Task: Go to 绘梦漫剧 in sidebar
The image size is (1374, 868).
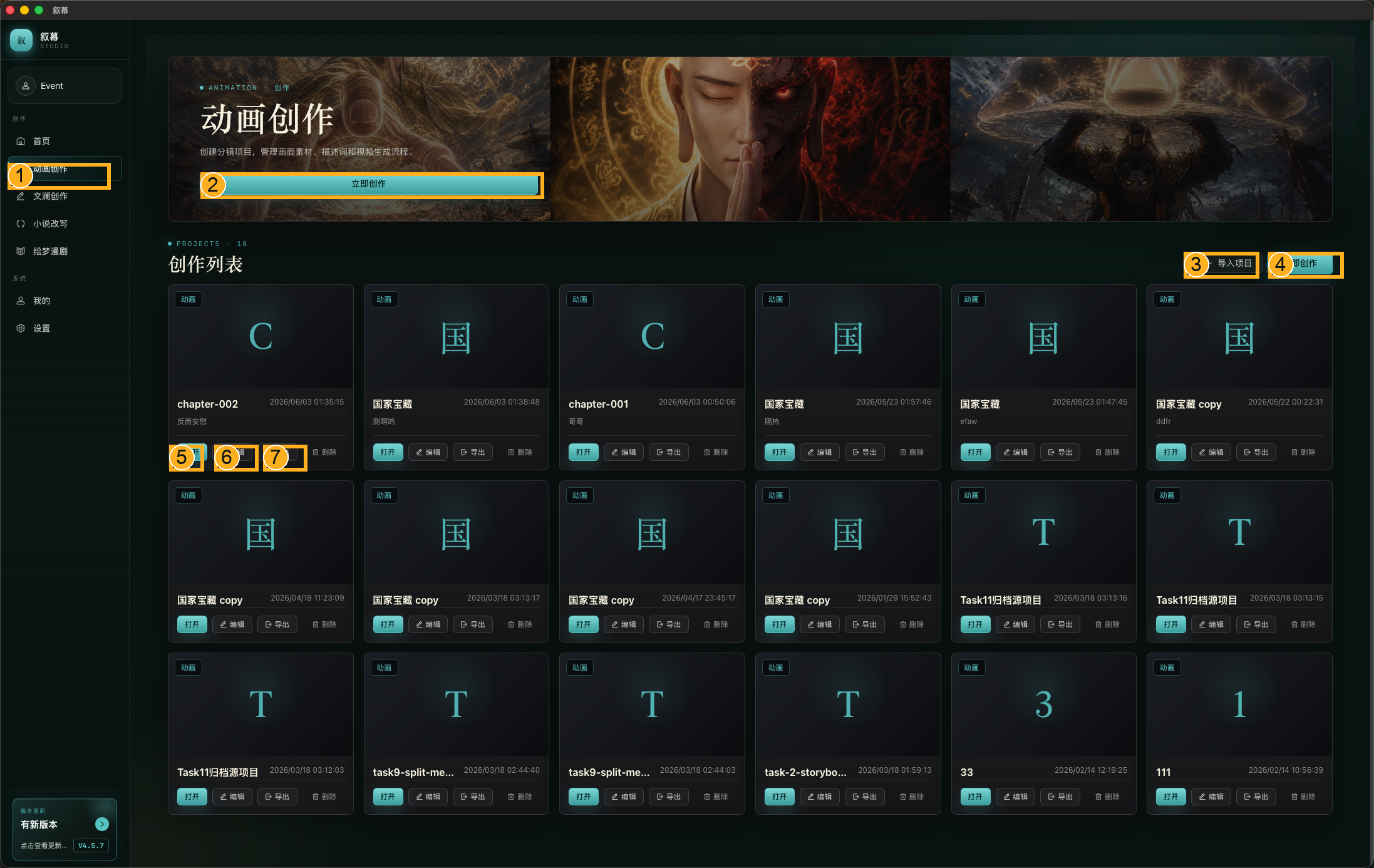Action: click(65, 251)
